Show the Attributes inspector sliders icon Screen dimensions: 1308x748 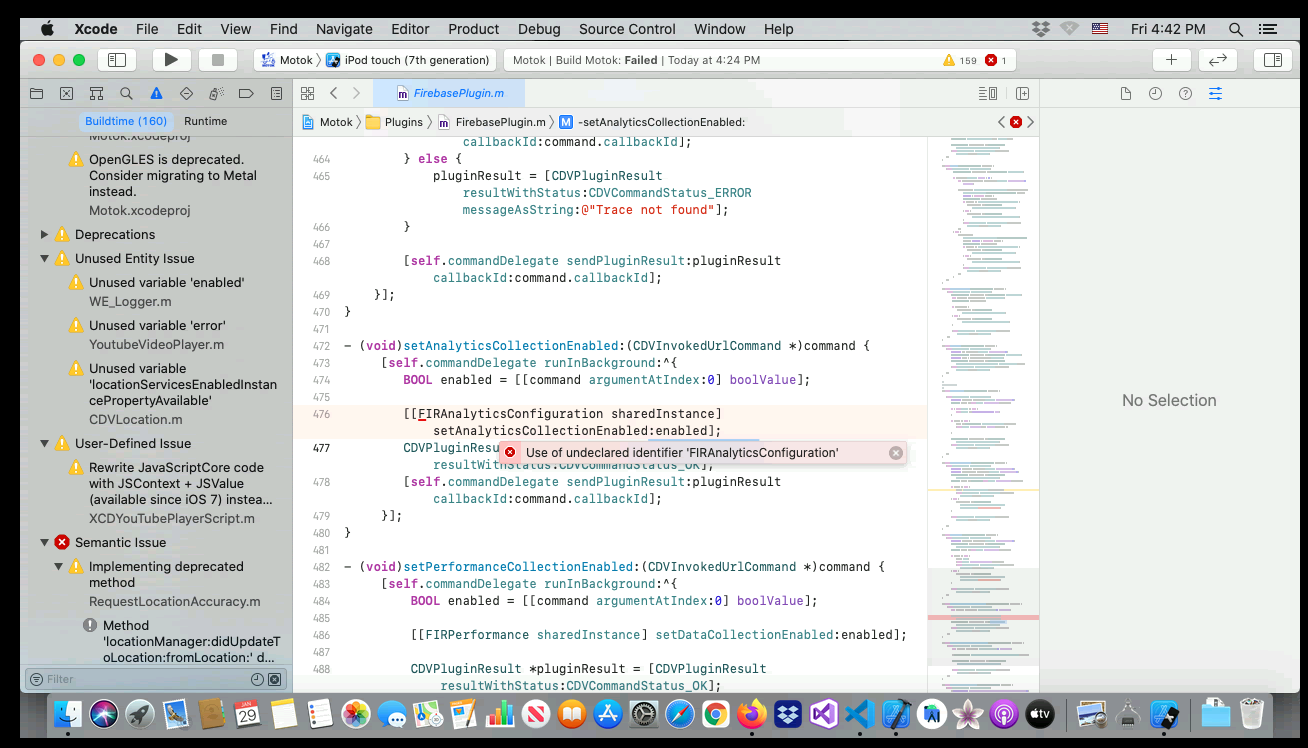click(x=1215, y=94)
